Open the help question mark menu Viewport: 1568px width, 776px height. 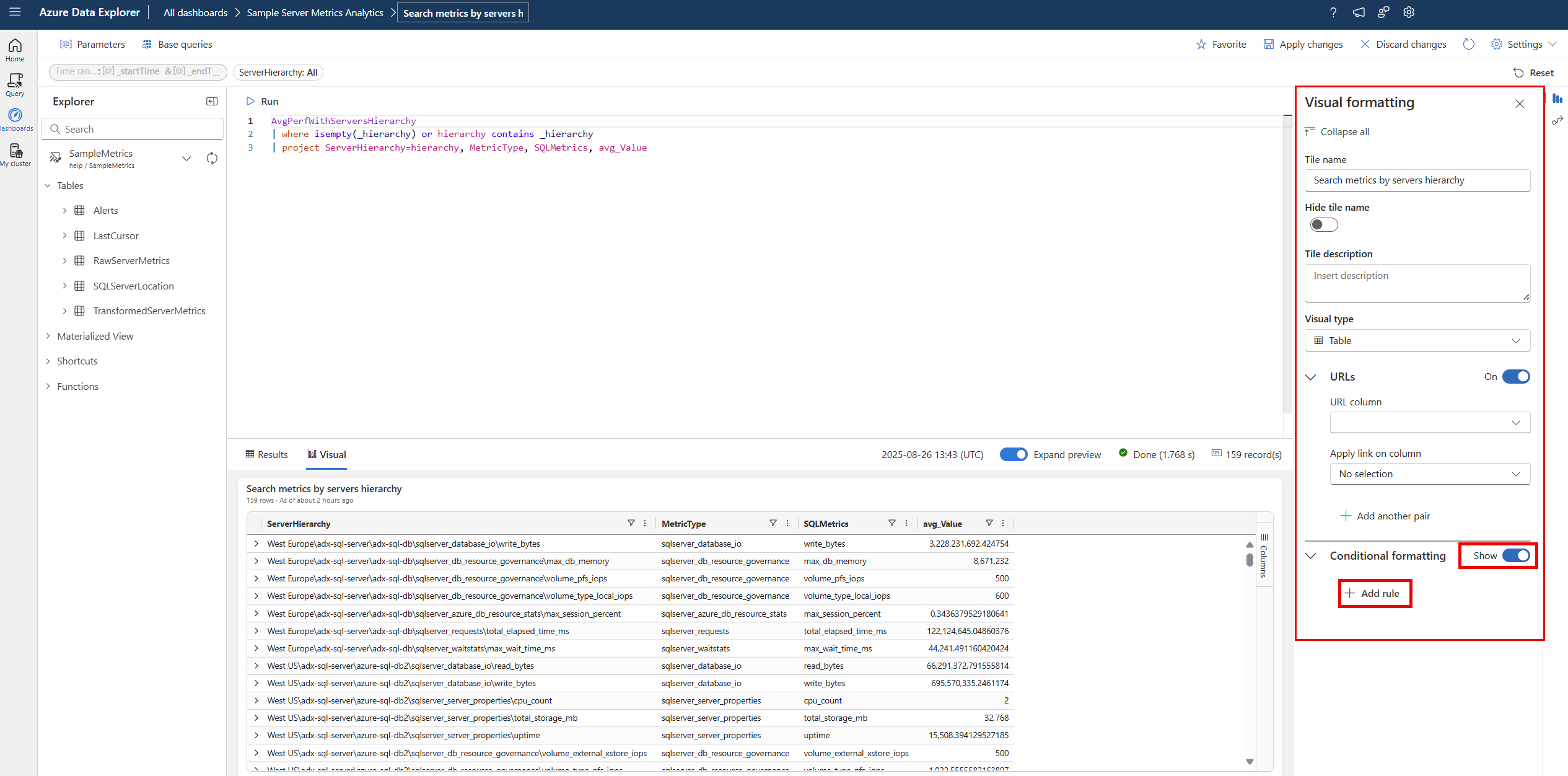click(x=1333, y=12)
